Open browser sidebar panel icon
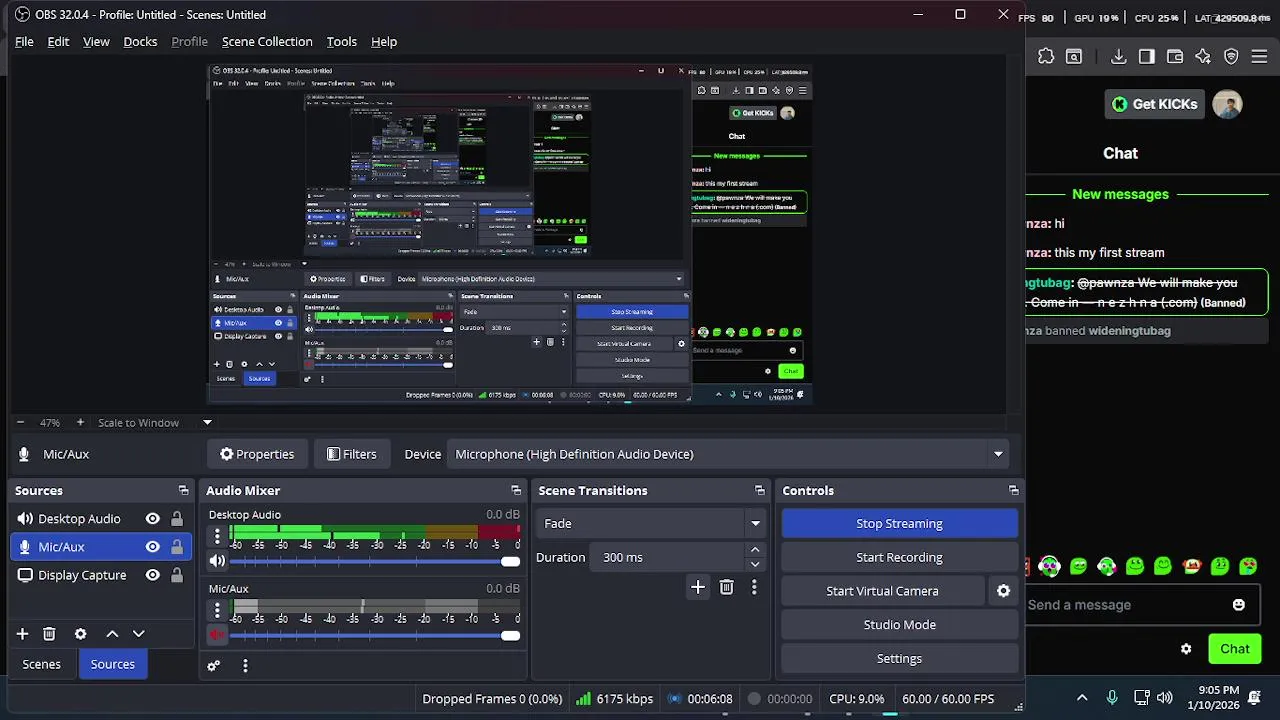This screenshot has height=720, width=1280. pyautogui.click(x=1147, y=56)
